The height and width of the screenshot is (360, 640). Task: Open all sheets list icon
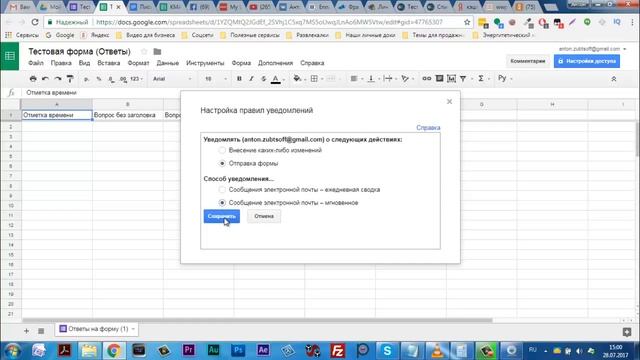[x=41, y=331]
